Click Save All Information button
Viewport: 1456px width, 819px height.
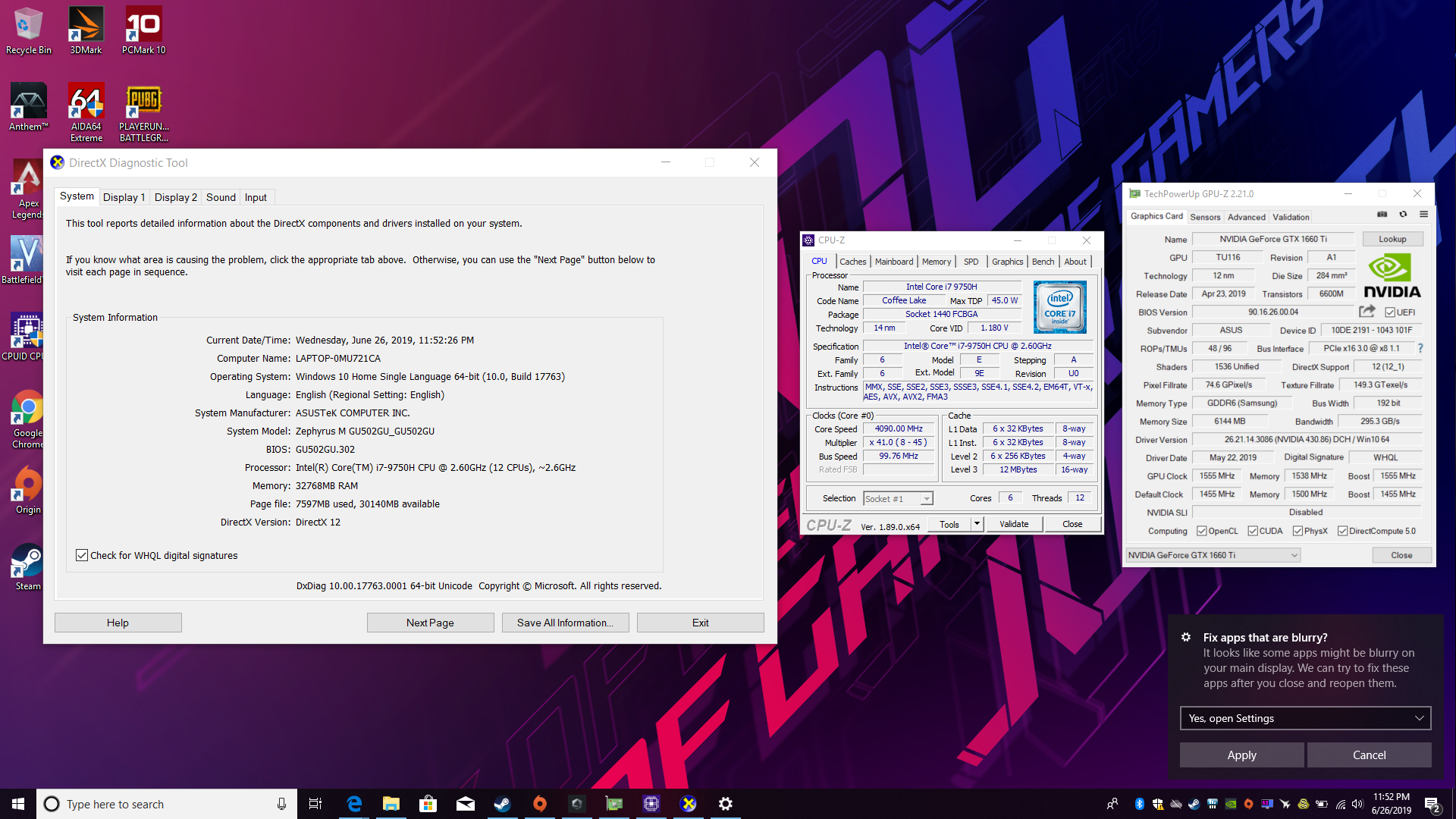tap(565, 623)
